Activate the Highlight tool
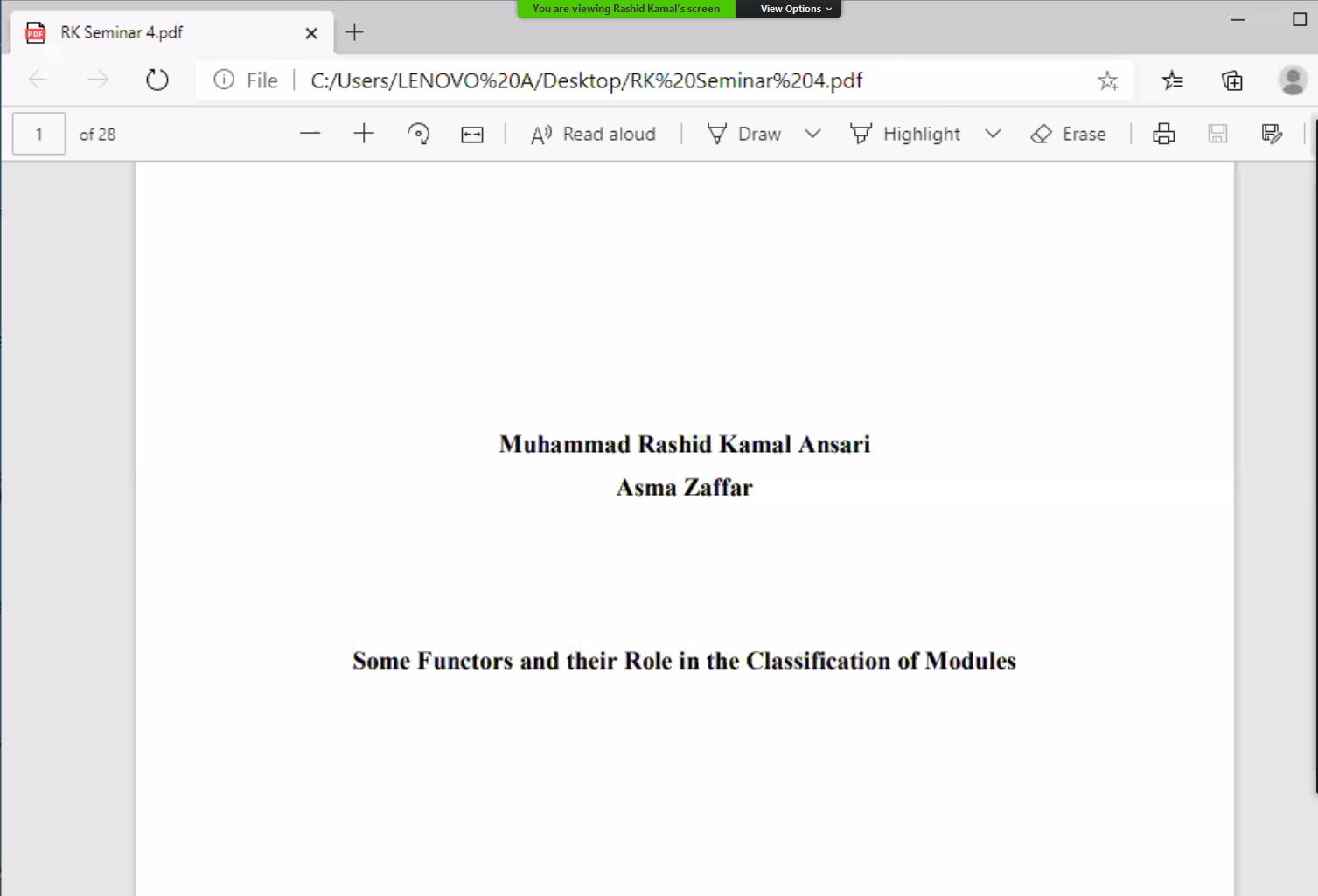1318x896 pixels. tap(905, 134)
